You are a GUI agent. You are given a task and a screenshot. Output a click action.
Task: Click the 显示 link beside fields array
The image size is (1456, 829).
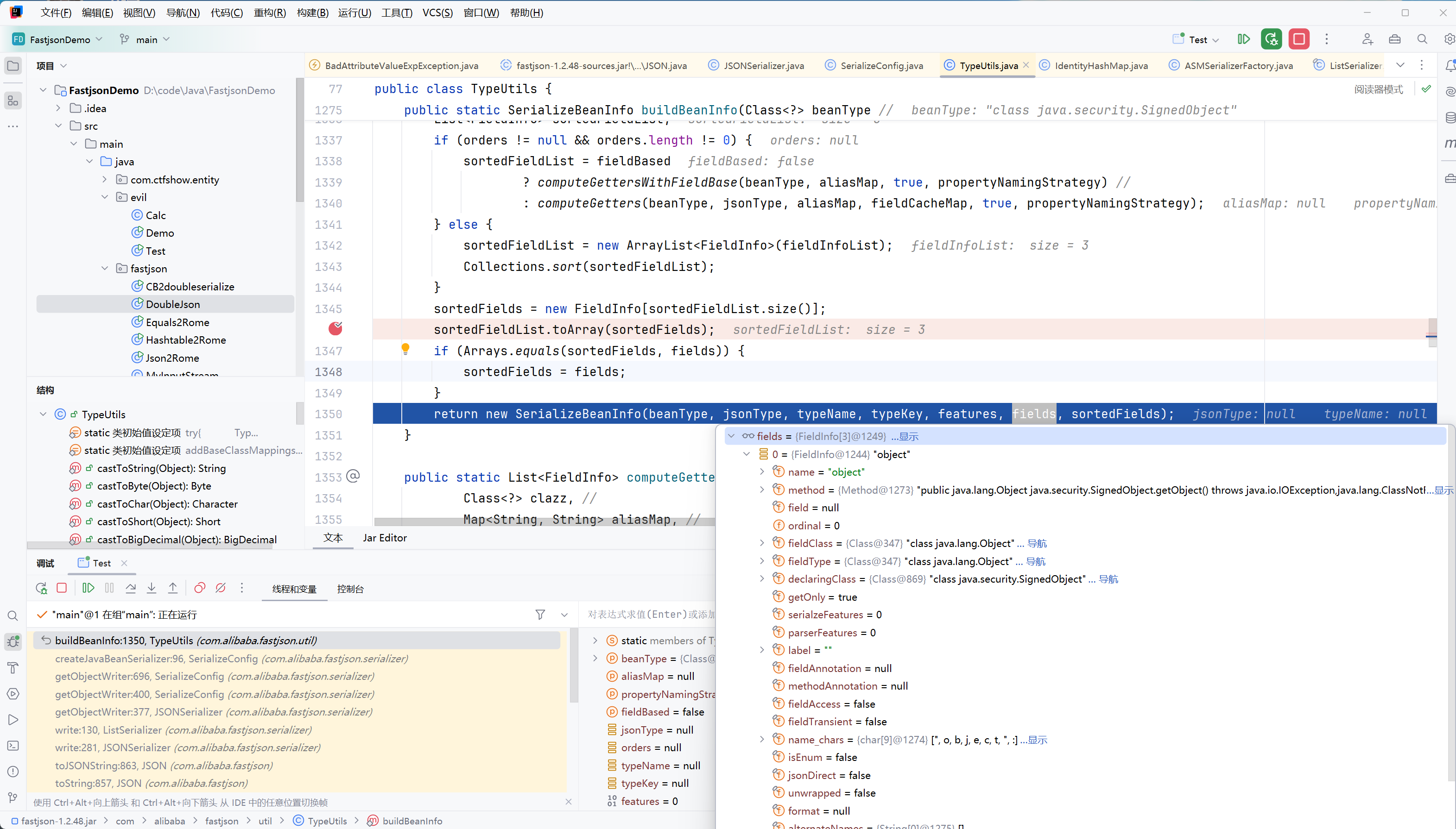coord(905,436)
